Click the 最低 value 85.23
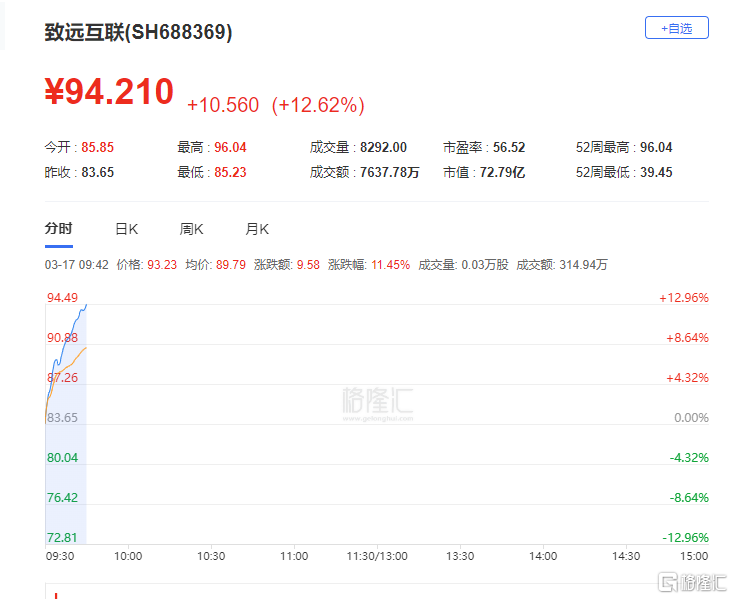Screen dimensions: 733x599 [x=230, y=172]
